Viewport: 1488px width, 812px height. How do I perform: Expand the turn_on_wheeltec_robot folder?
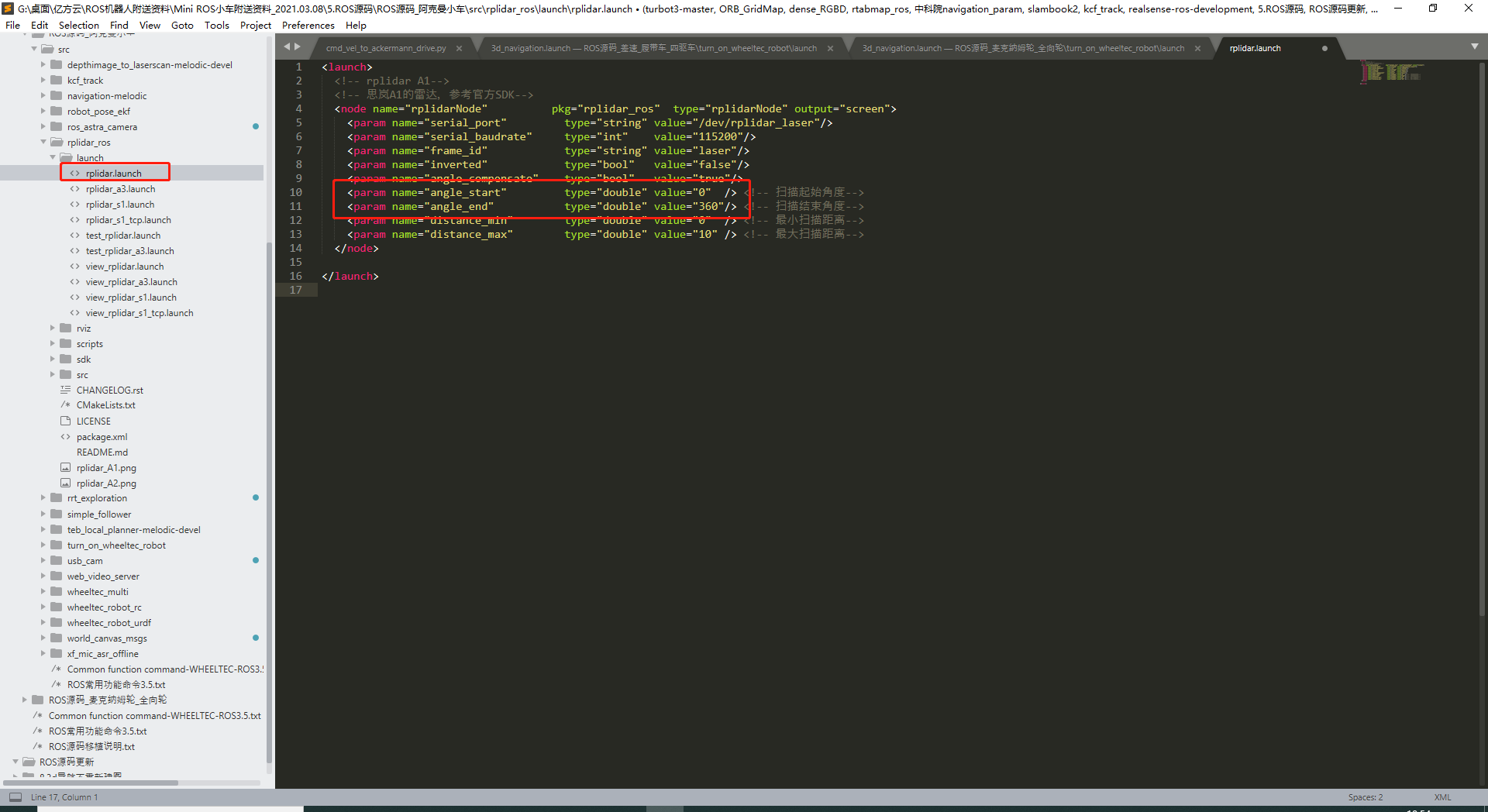pyautogui.click(x=43, y=545)
